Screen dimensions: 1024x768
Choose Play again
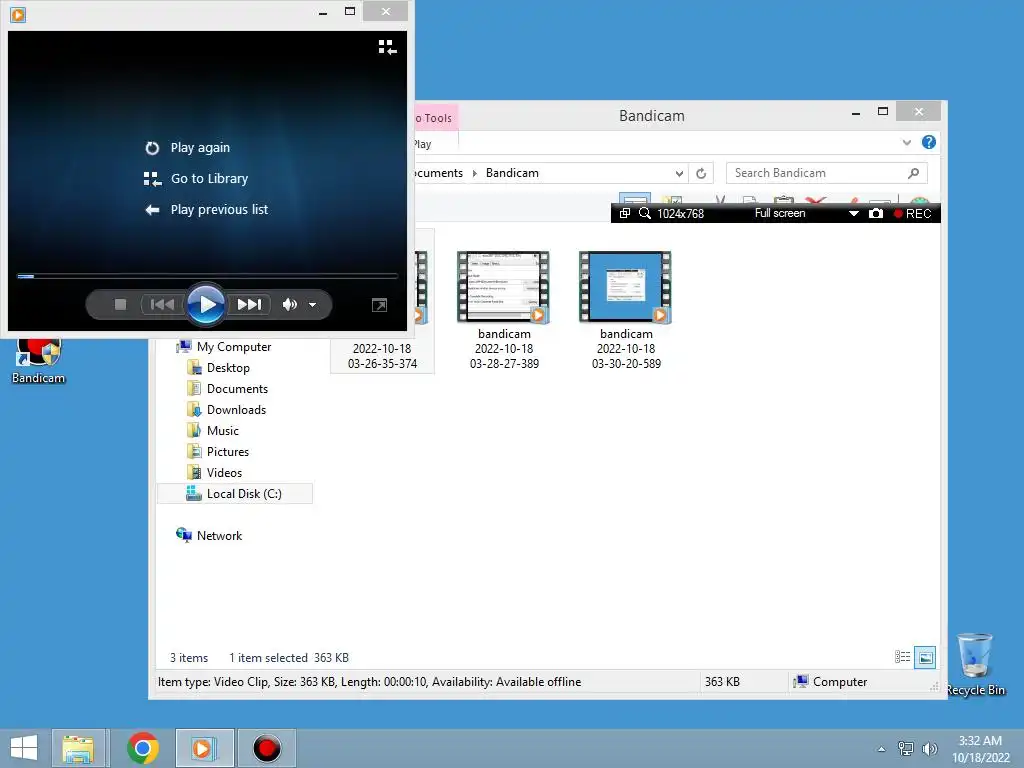pos(187,148)
